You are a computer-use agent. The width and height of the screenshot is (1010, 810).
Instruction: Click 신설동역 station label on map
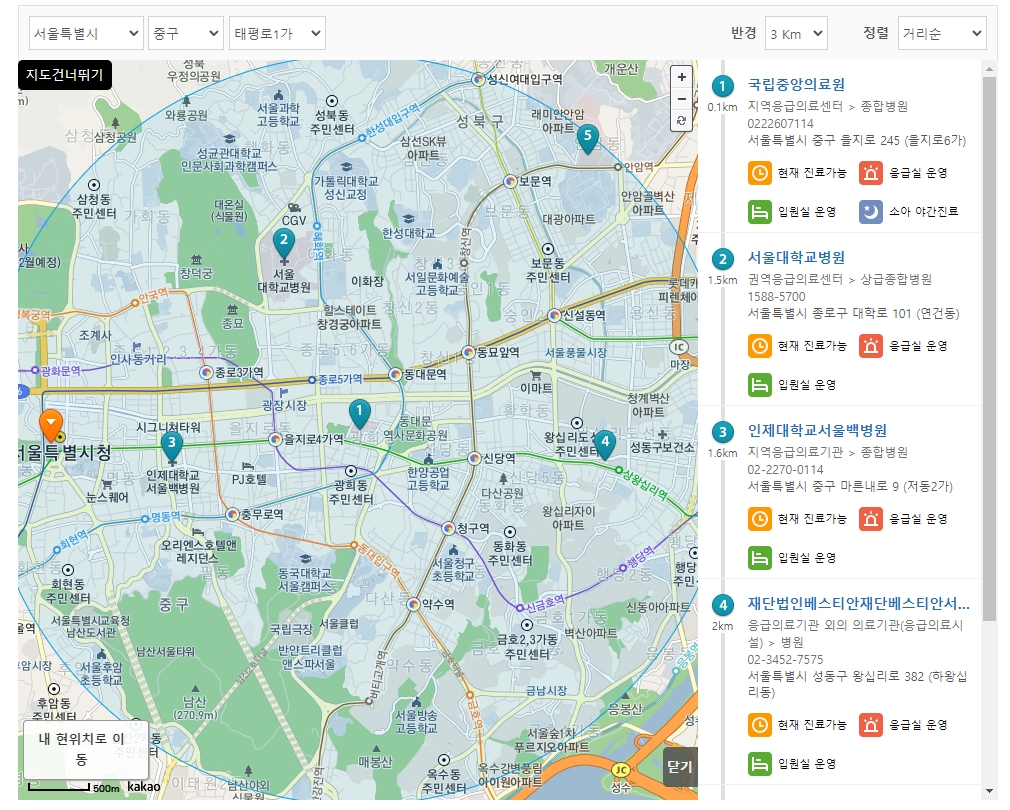584,316
